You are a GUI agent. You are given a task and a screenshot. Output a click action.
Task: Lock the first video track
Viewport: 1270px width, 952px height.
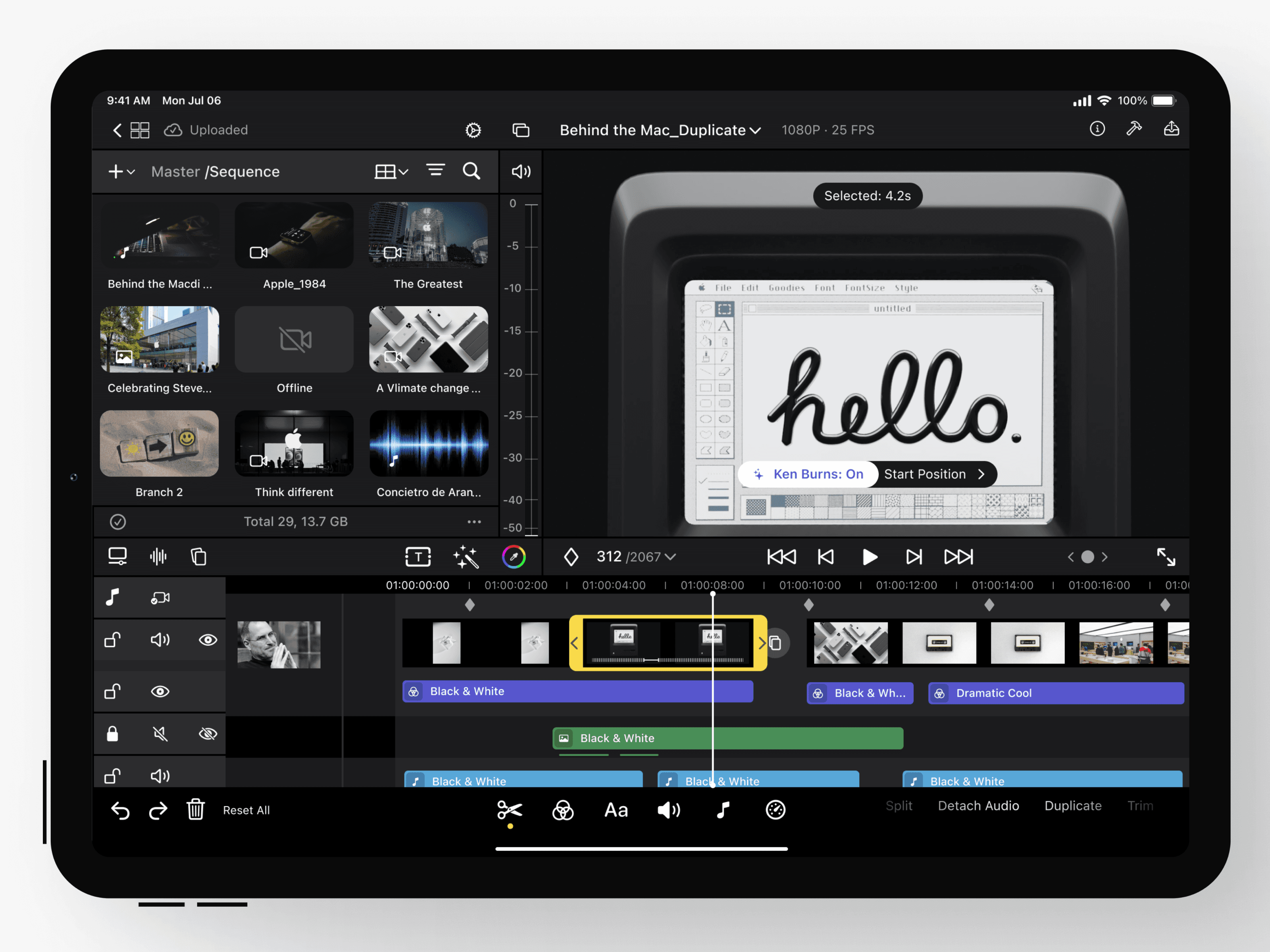(x=113, y=640)
